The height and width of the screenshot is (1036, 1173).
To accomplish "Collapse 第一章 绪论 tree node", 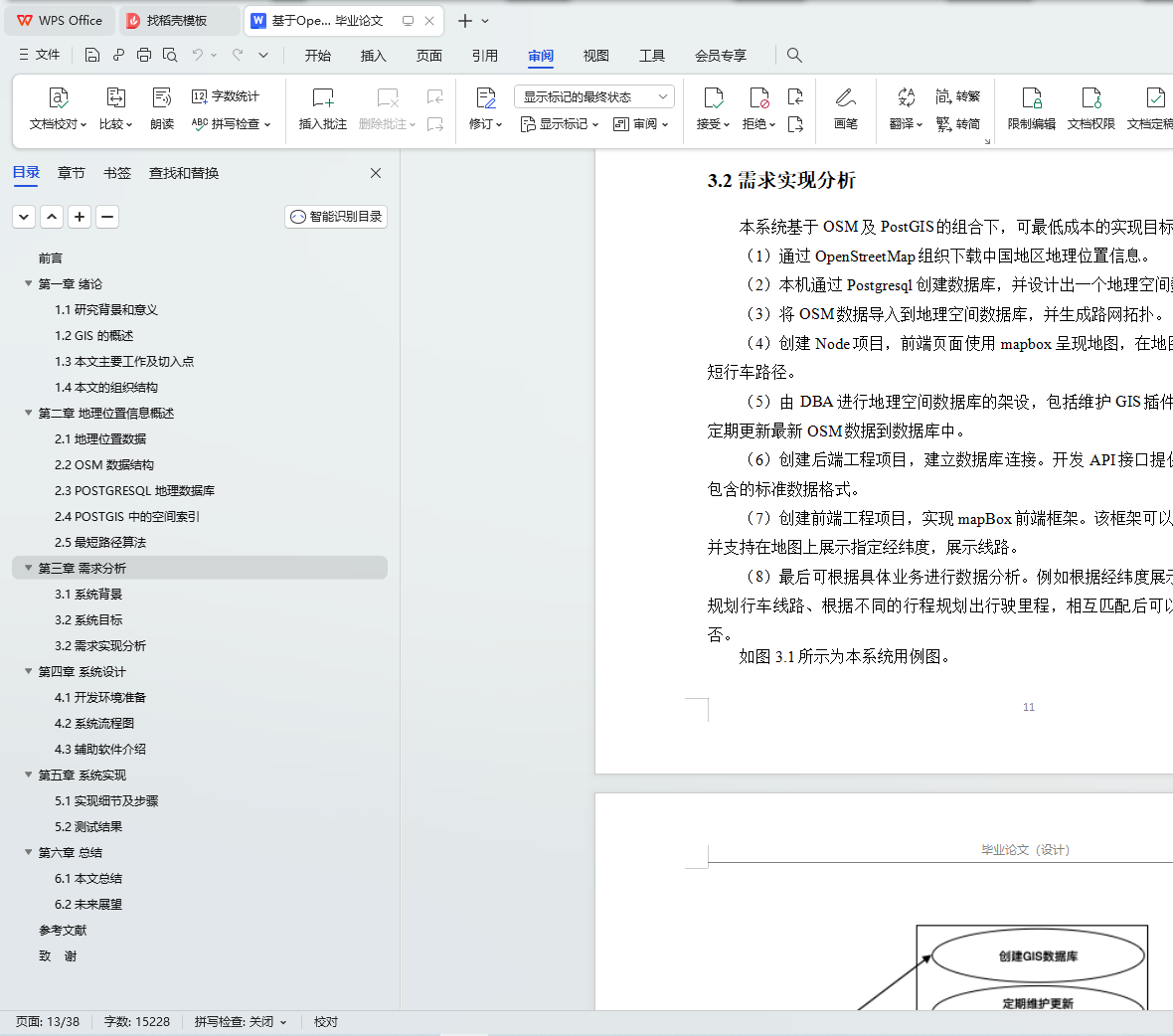I will pyautogui.click(x=29, y=283).
